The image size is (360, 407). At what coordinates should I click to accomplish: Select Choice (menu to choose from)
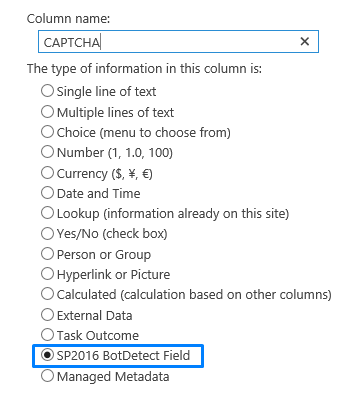47,132
